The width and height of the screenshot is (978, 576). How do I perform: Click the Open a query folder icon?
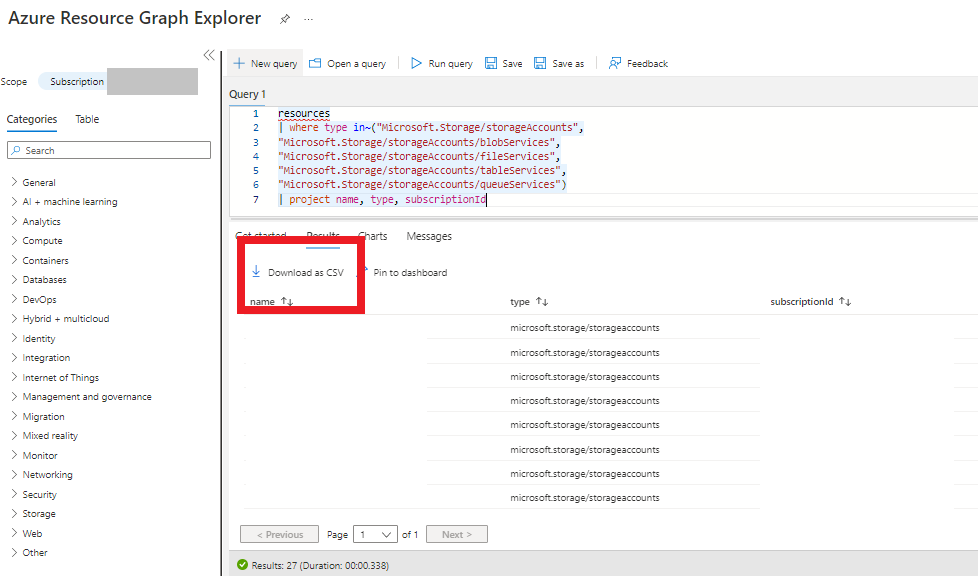coord(315,63)
